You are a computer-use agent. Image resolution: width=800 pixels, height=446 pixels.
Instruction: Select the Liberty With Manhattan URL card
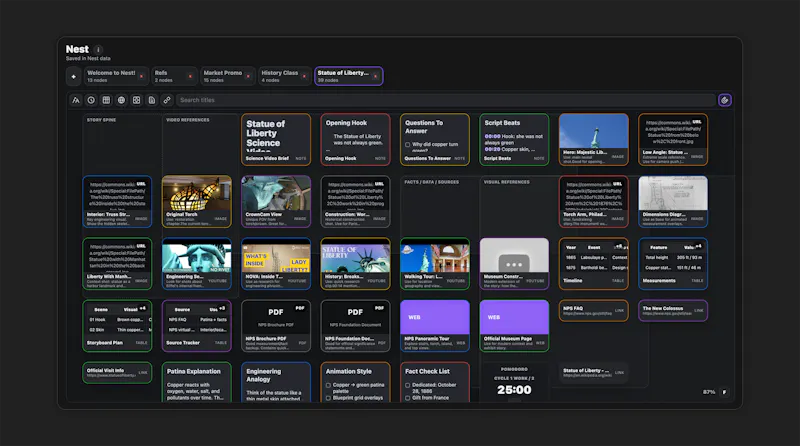tap(117, 263)
